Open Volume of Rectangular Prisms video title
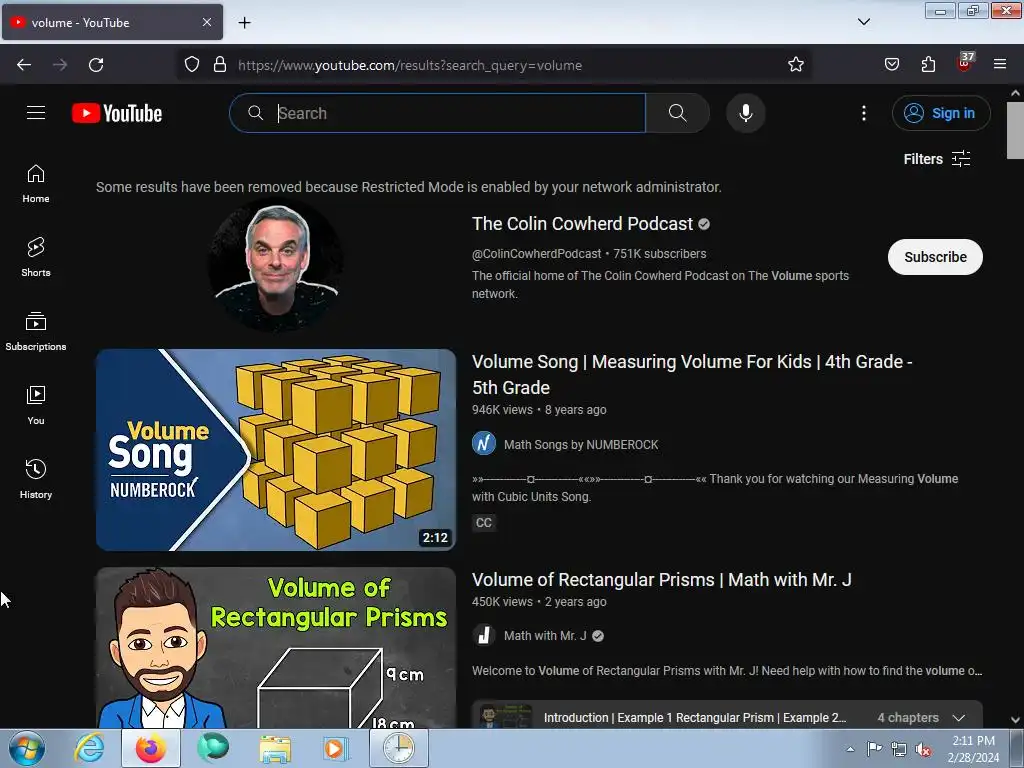This screenshot has width=1024, height=768. click(662, 580)
